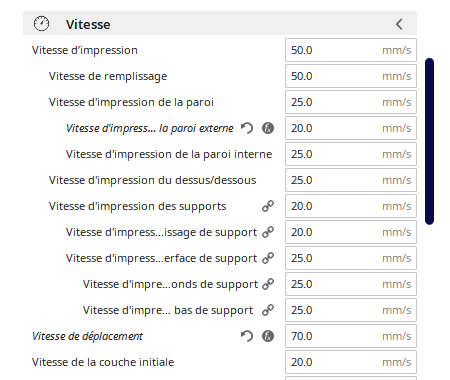Click the Vitesse de remplissage input field
Image resolution: width=450 pixels, height=380 pixels.
click(351, 76)
